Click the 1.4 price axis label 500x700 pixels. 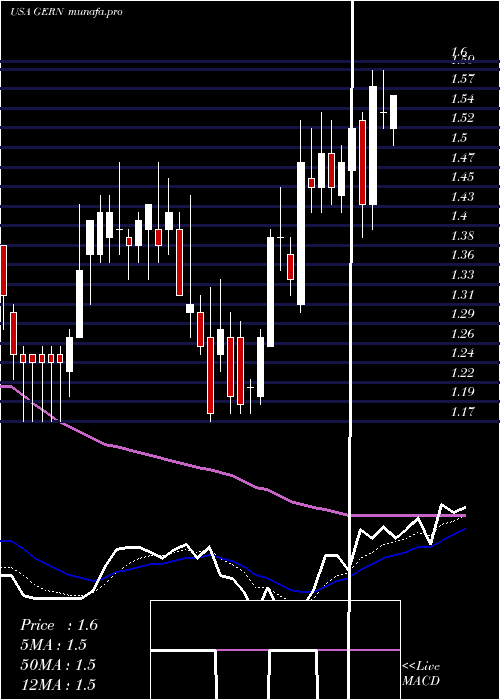(459, 216)
